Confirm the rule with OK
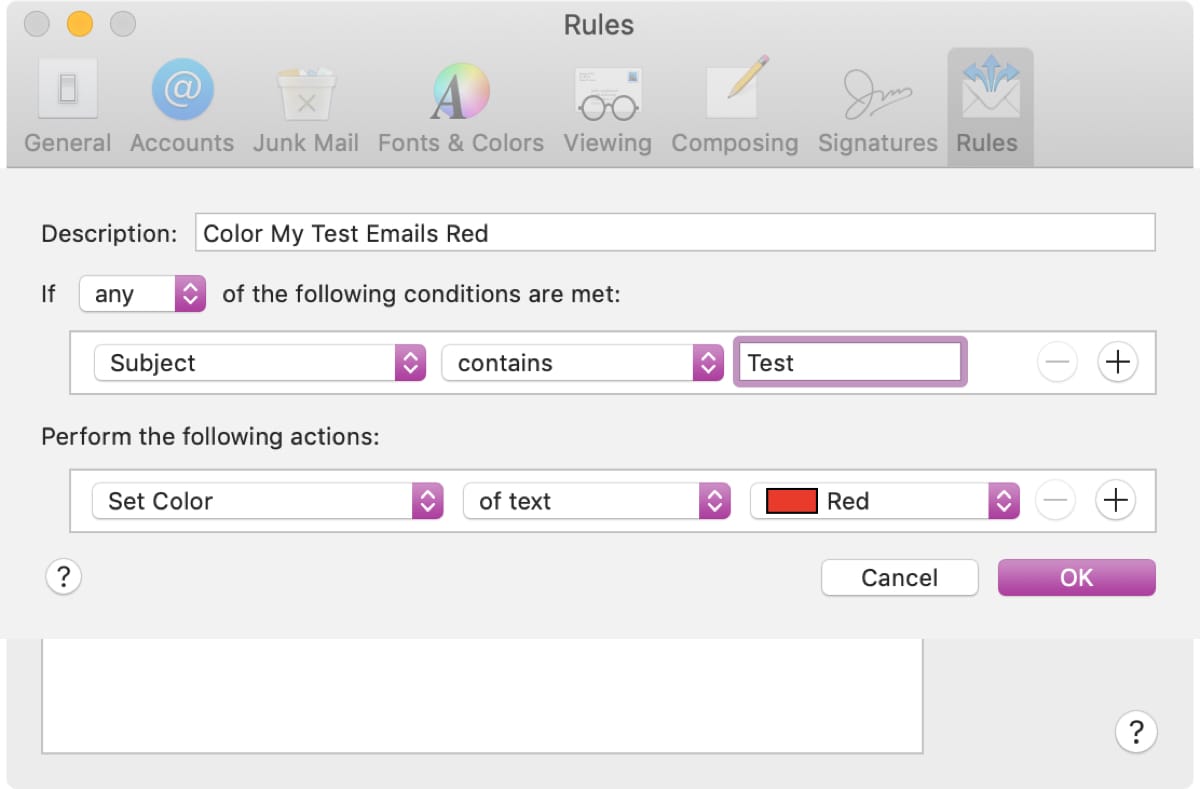 [1077, 577]
